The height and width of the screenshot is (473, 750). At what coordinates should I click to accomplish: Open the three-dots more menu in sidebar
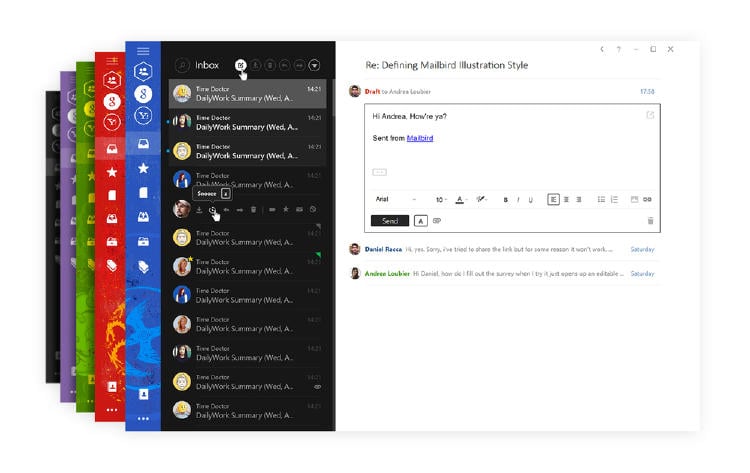143,418
